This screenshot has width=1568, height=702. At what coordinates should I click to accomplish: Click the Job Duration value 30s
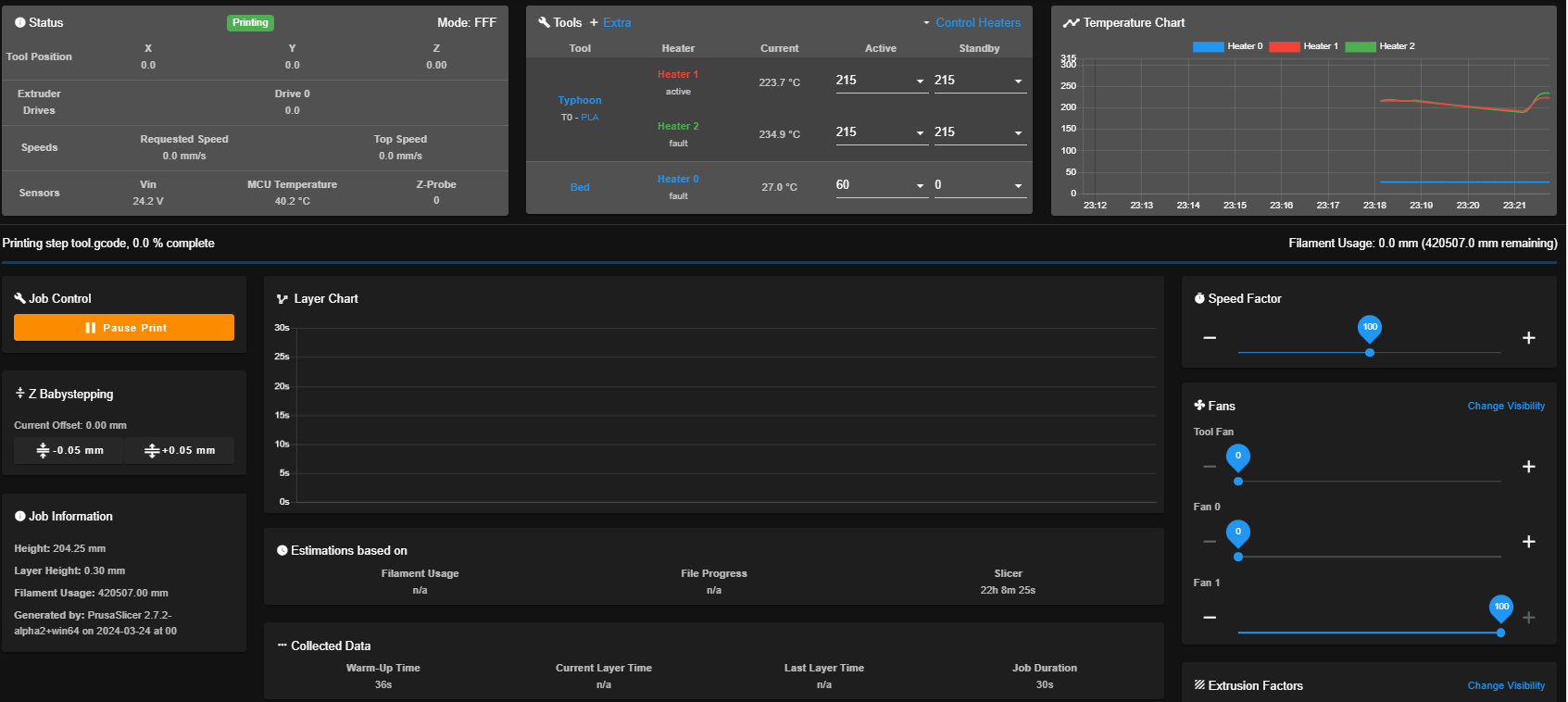[x=1045, y=684]
